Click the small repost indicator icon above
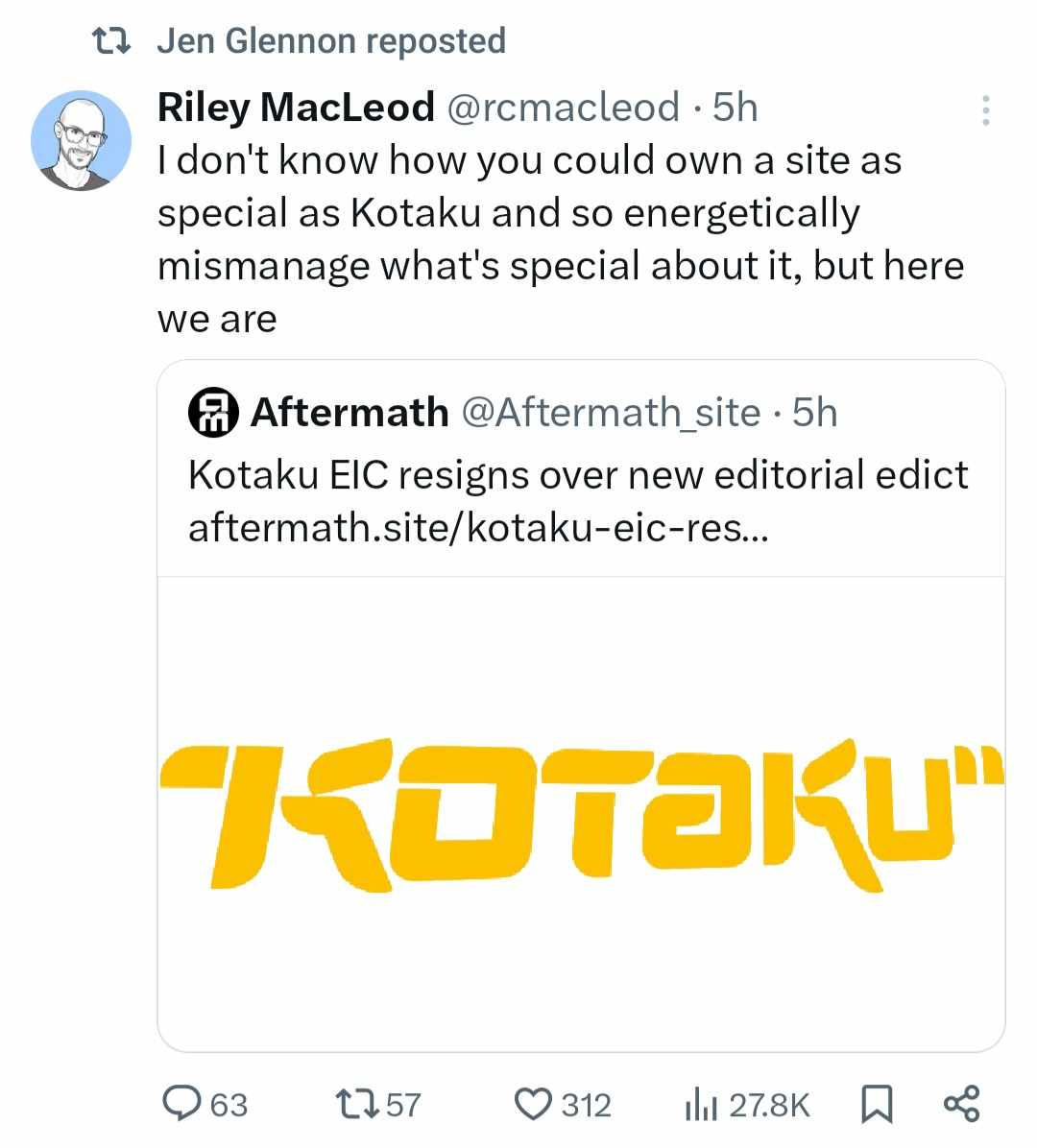Viewport: 1037px width, 1148px height. tap(112, 41)
